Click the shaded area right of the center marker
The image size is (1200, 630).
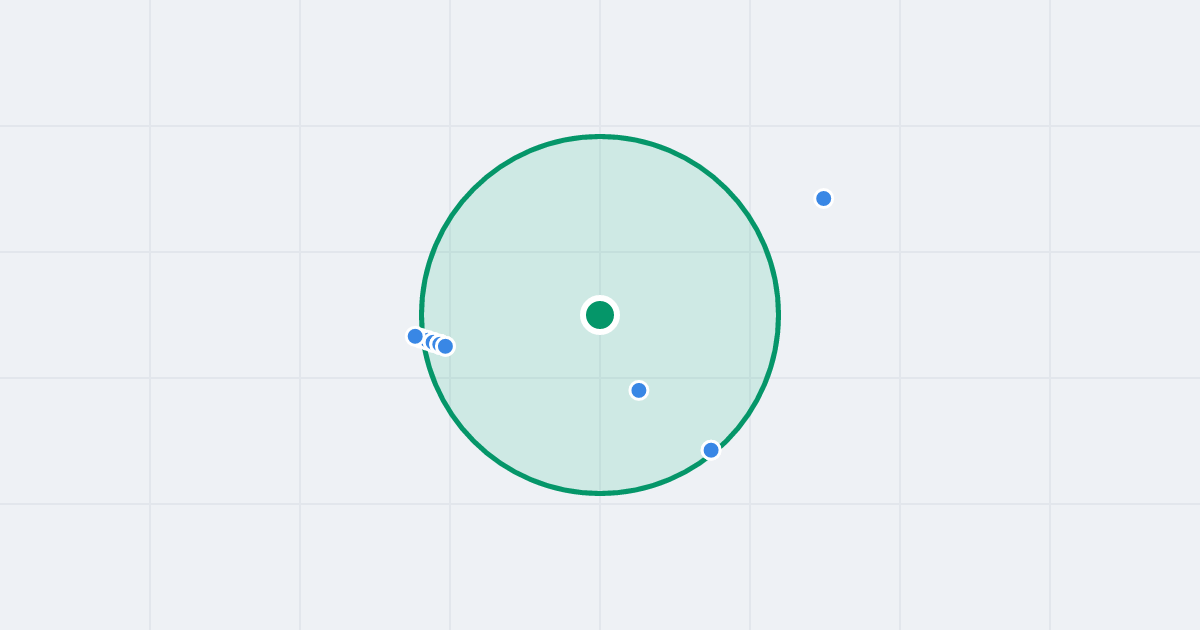point(690,315)
